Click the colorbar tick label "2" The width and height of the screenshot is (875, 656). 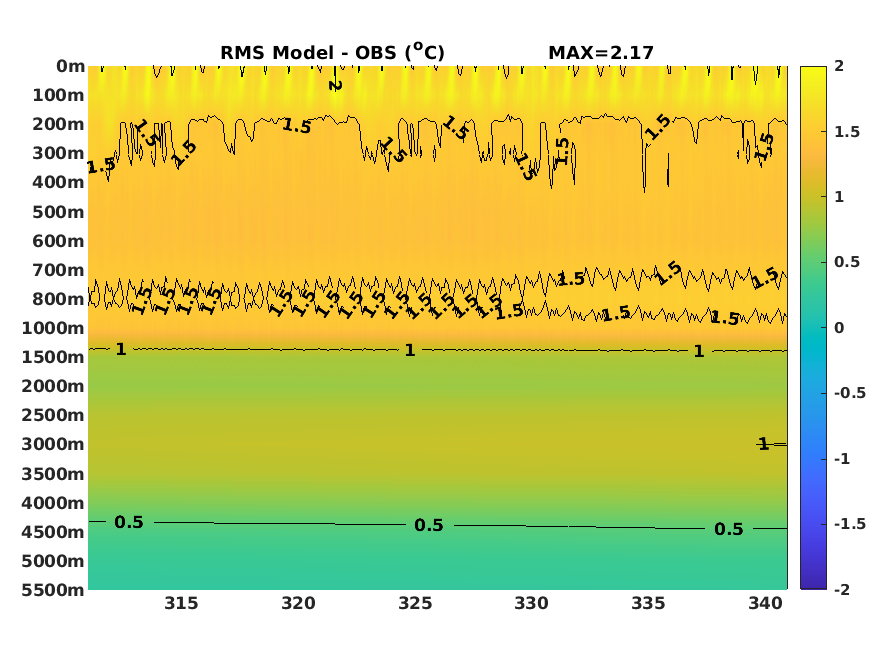point(839,66)
